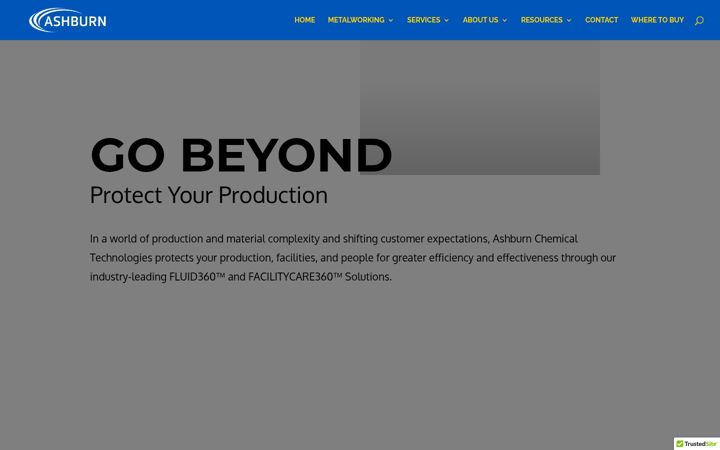Expand the SERVICES dropdown chevron
Image resolution: width=720 pixels, height=450 pixels.
pos(446,20)
